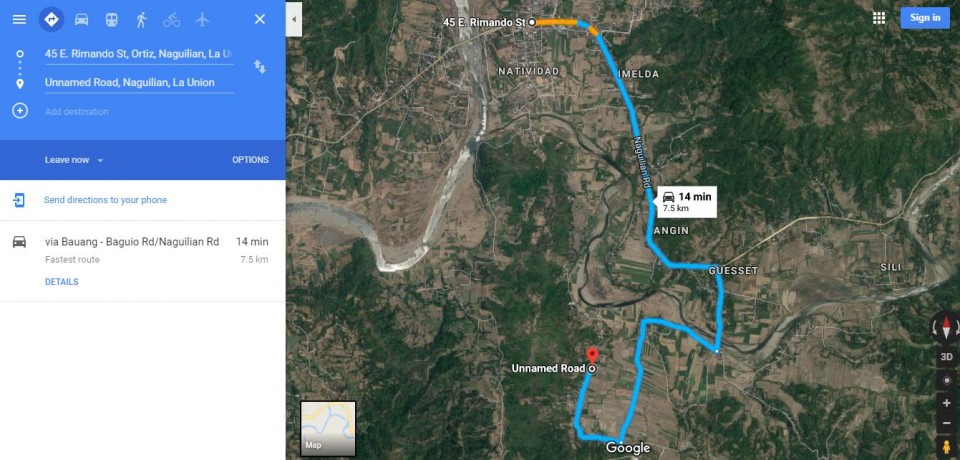Expand the Leave now dropdown
960x460 pixels.
point(74,160)
